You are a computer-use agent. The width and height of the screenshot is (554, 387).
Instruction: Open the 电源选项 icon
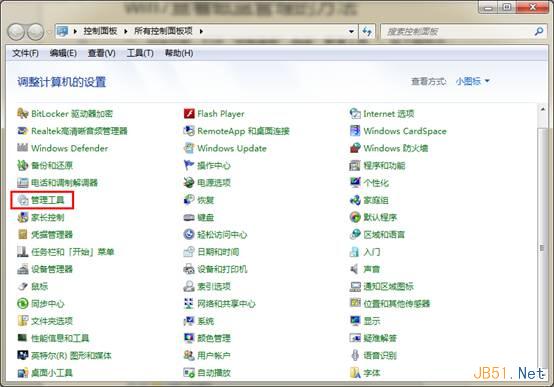[x=189, y=182]
